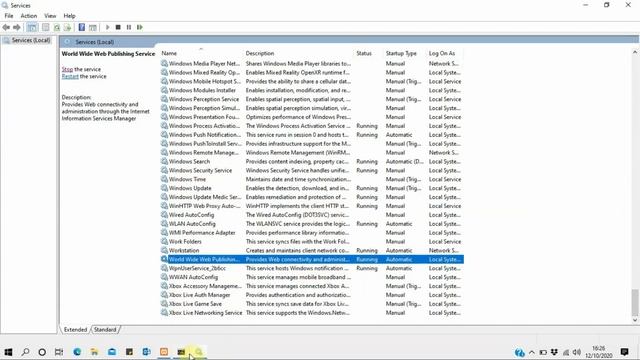Click the gear icon beside Xbox Live Networking Service

[x=164, y=313]
